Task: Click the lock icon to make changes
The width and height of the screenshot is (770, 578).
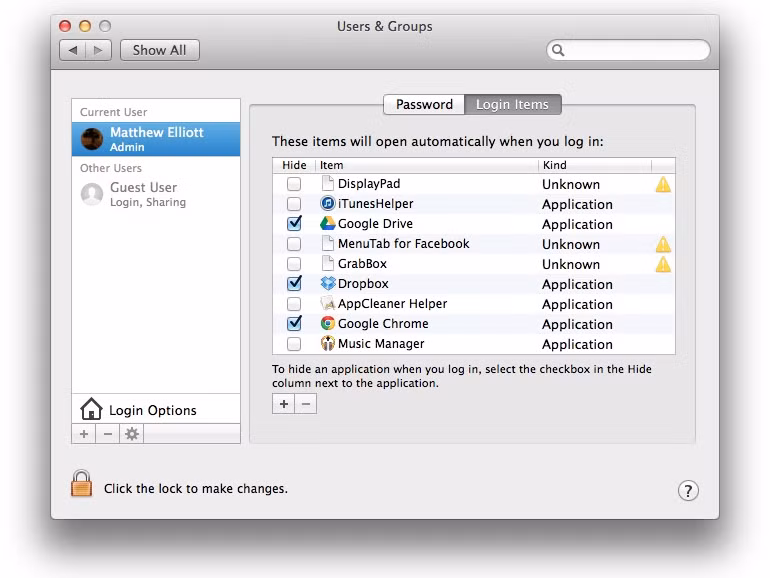Action: 81,485
